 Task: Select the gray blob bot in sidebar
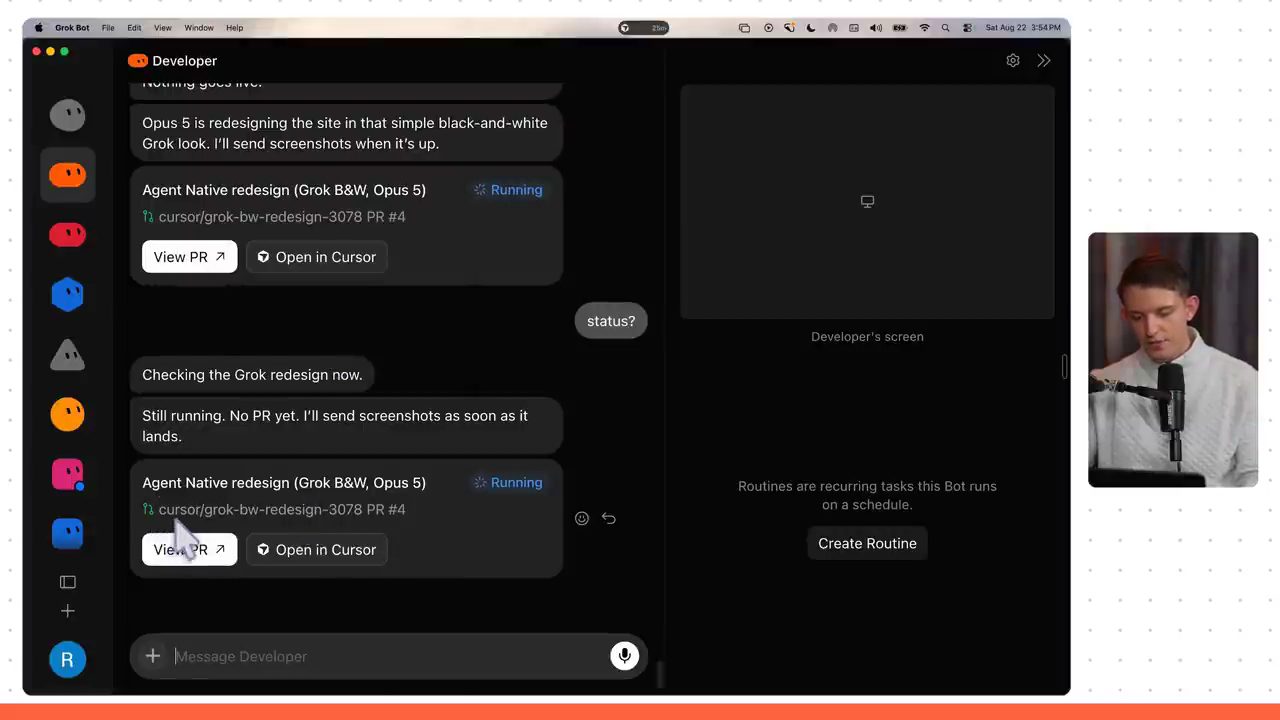[68, 115]
